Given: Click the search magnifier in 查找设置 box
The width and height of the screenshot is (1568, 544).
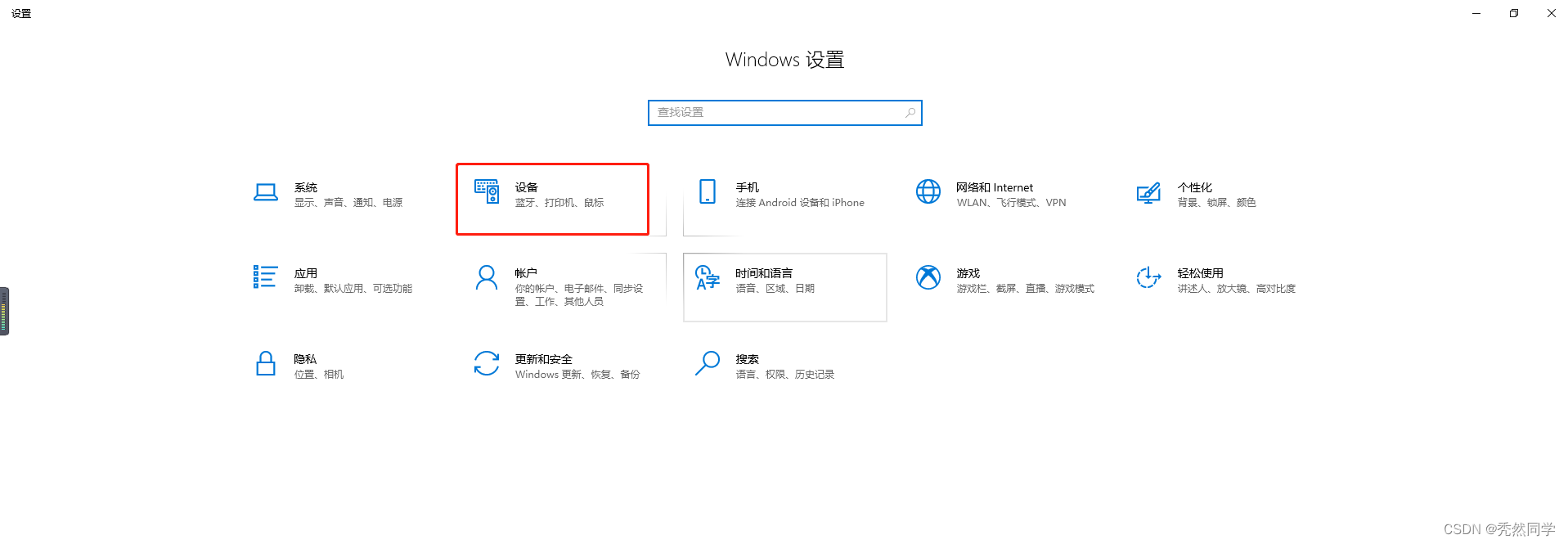Looking at the screenshot, I should [910, 113].
